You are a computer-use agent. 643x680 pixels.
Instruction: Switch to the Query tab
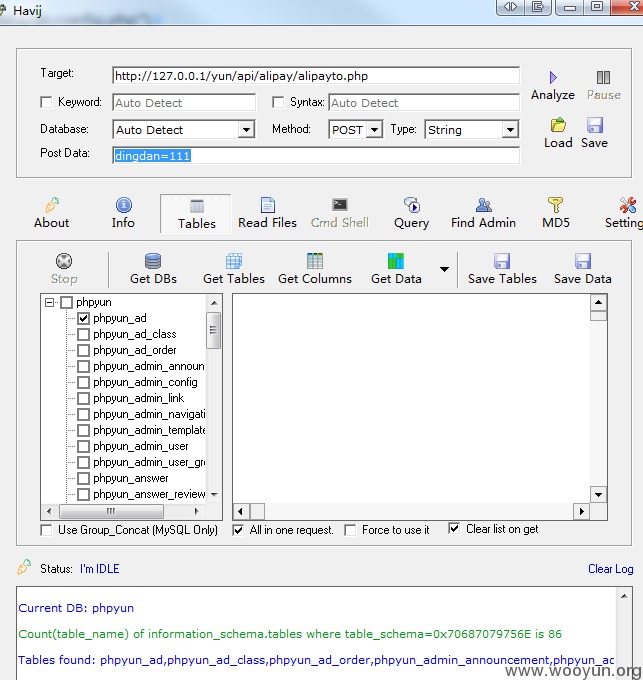[411, 213]
